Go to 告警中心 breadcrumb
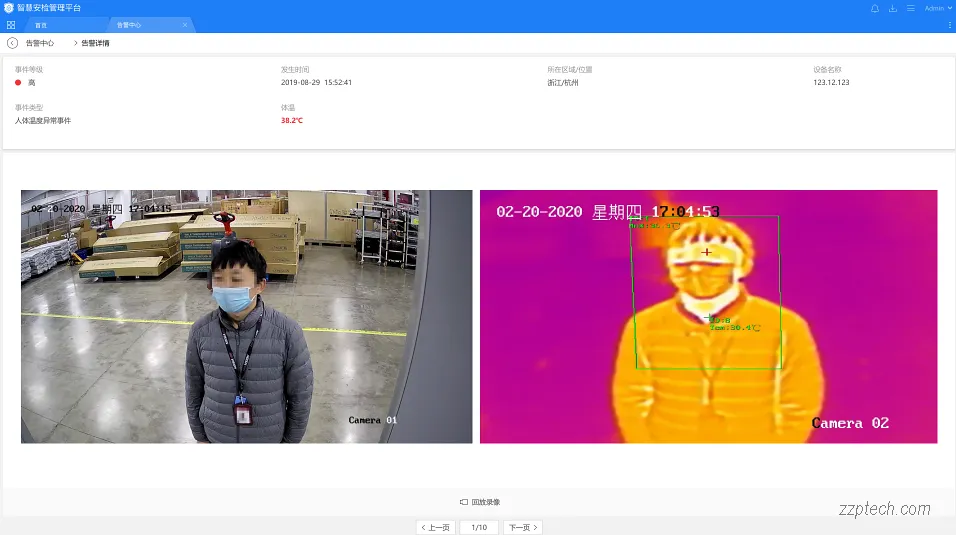 (40, 43)
